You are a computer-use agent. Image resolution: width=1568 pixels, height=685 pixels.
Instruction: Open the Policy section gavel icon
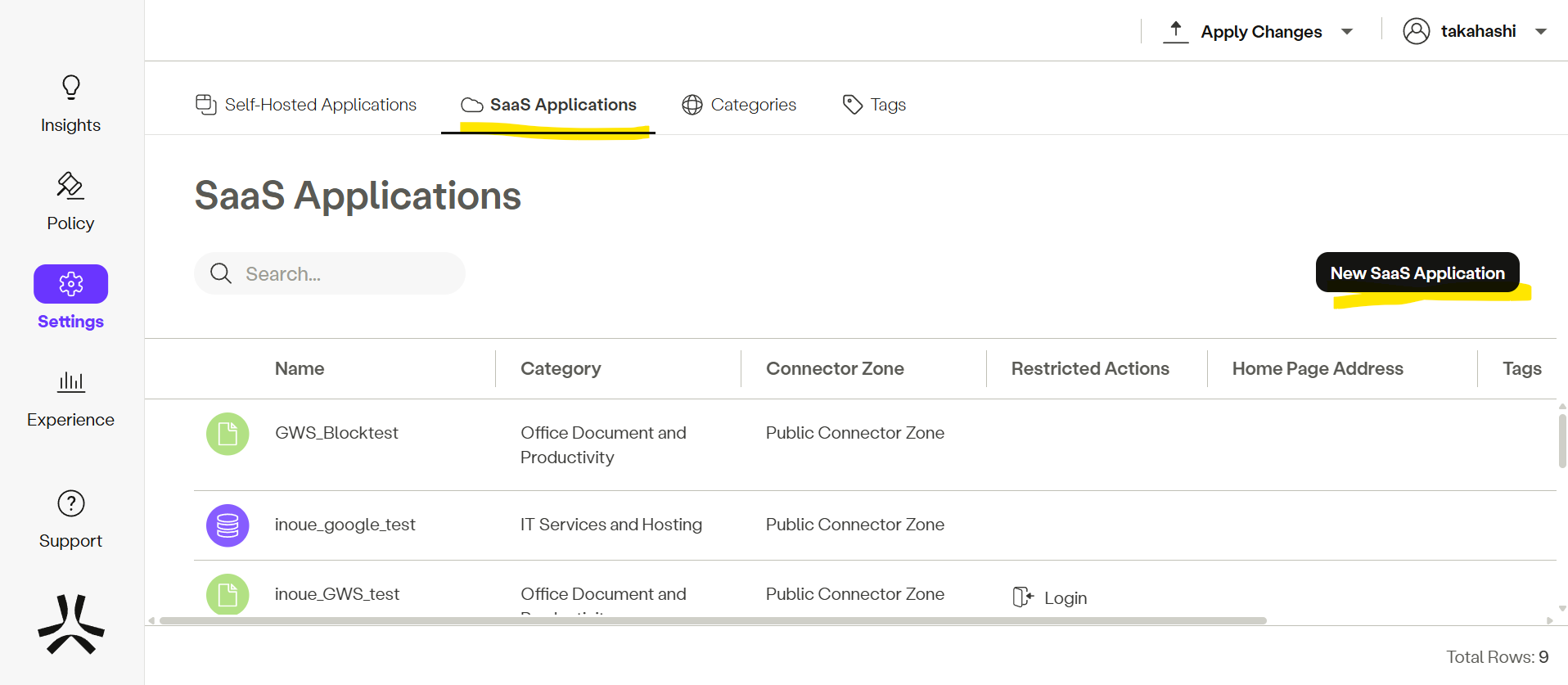[x=70, y=186]
